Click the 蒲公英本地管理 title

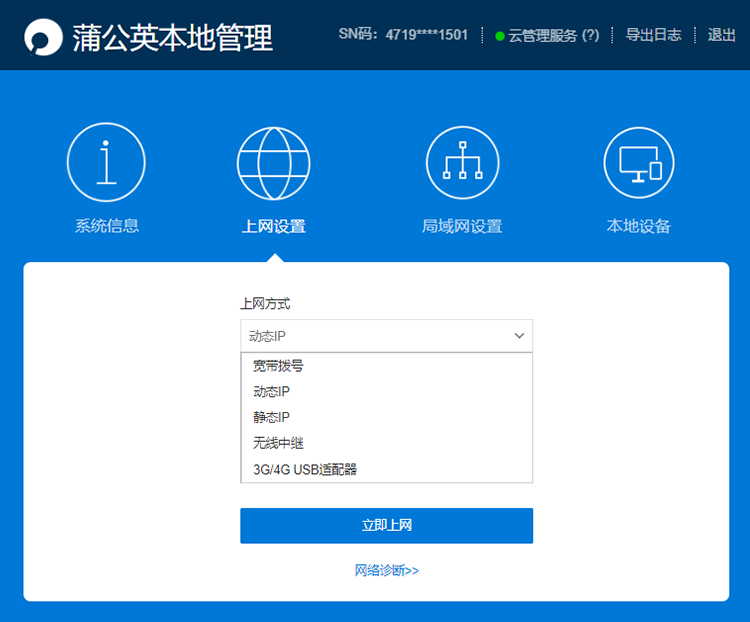tap(173, 38)
